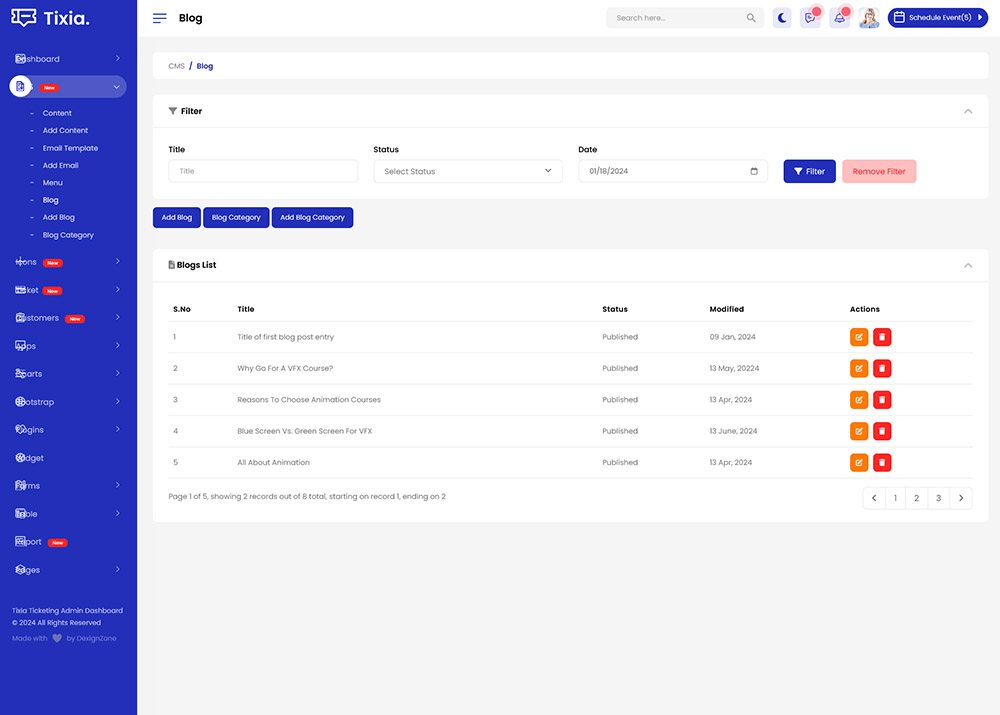Click the Remove Filter button

point(879,171)
